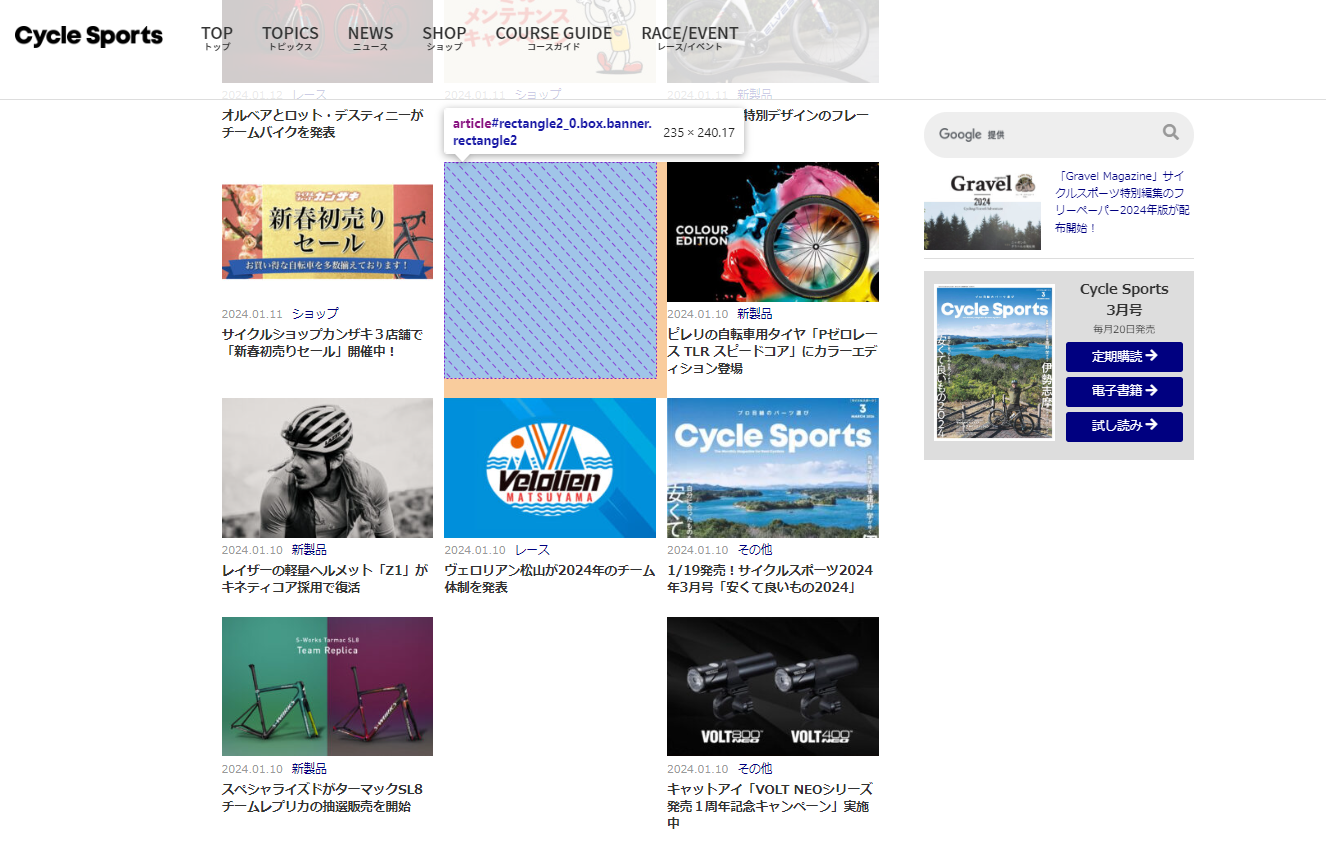
Task: Open the TOP menu item
Action: [x=216, y=39]
